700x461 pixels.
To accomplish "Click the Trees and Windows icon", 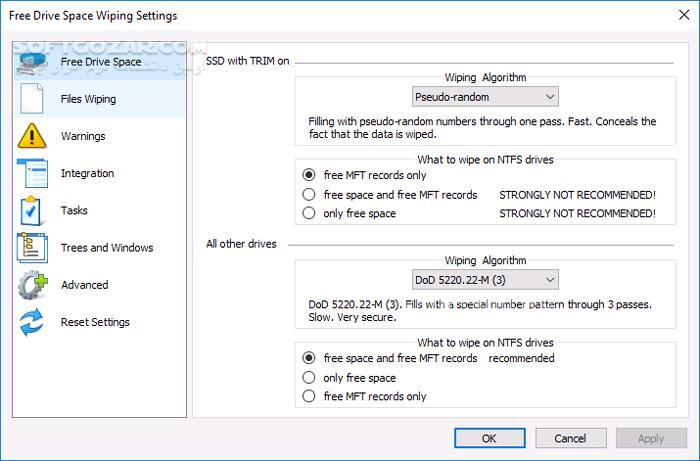I will (x=32, y=248).
